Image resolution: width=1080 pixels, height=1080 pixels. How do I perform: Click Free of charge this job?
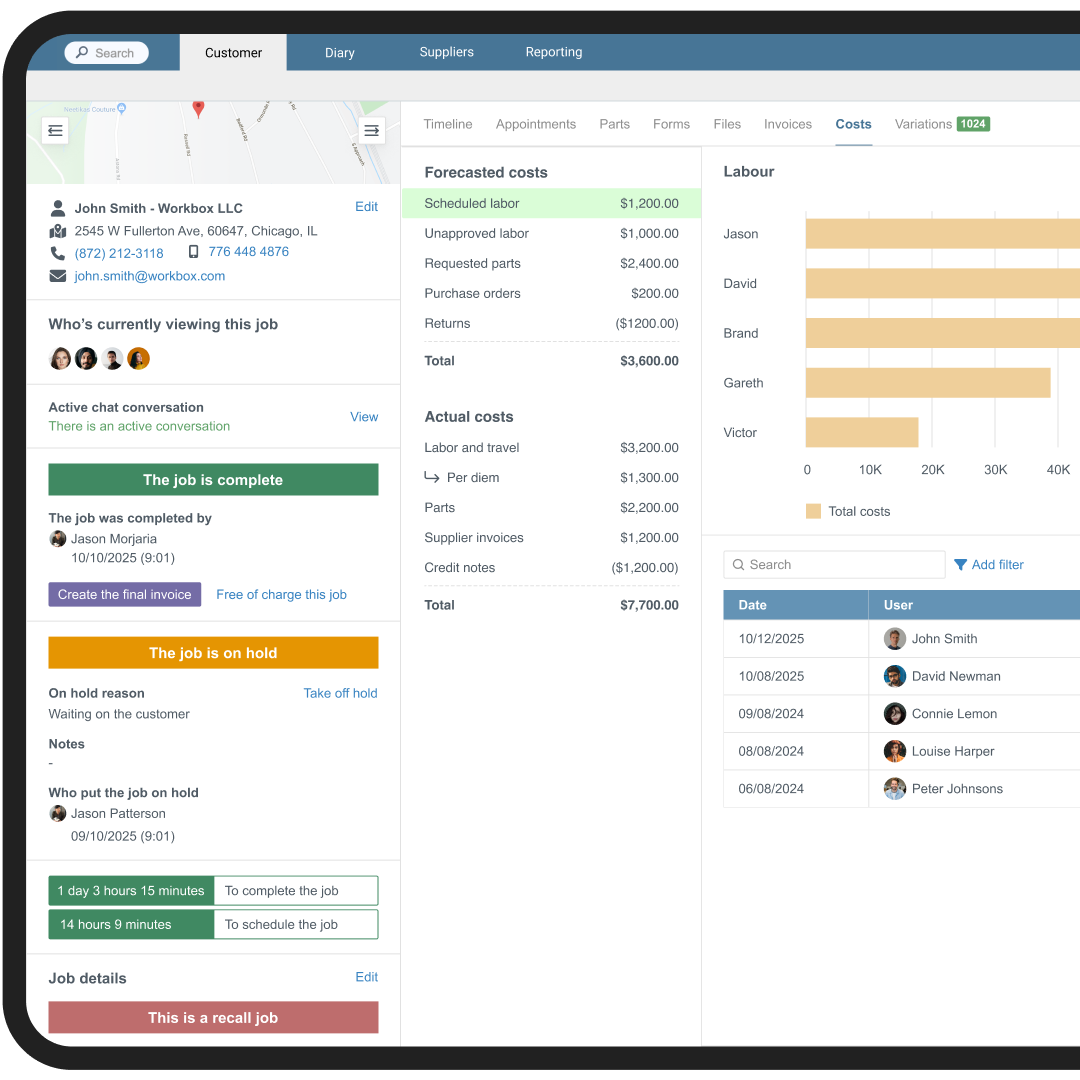tap(281, 594)
